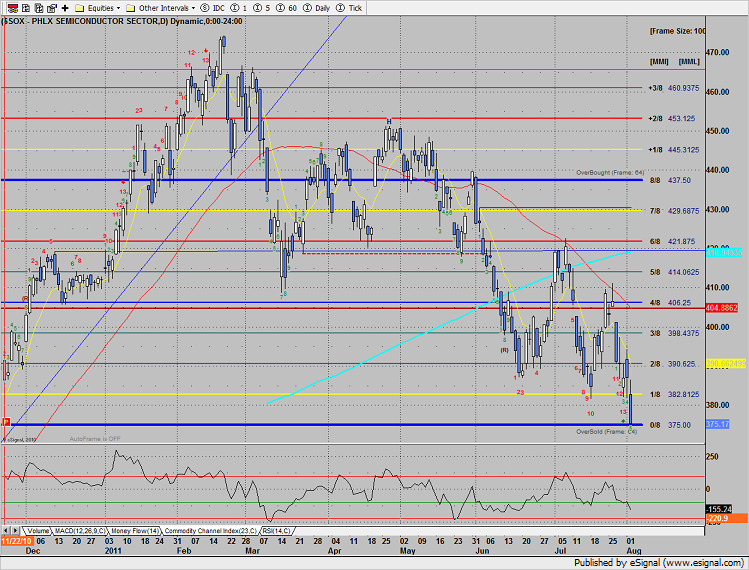Switch to the RSI(14,C) tab
Screen dimensions: 749x570
276,531
